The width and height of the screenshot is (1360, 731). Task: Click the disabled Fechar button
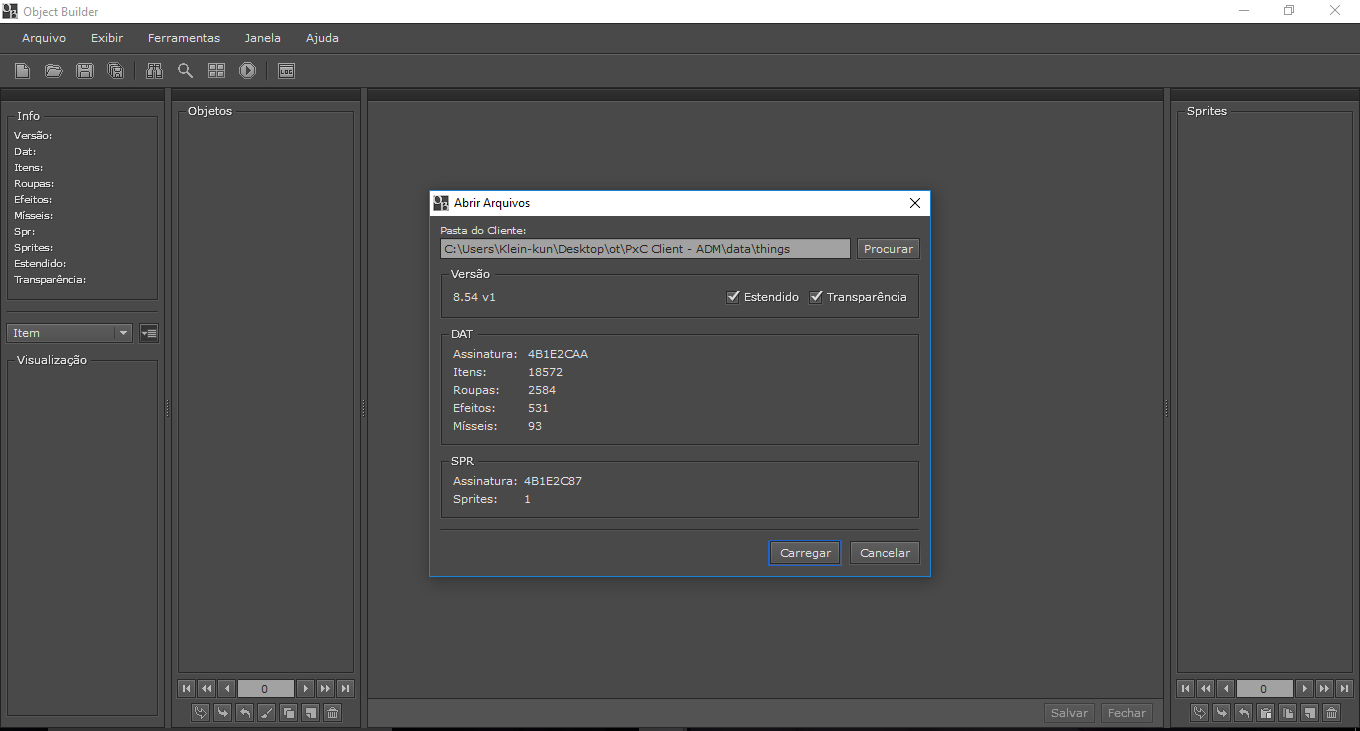pos(1126,713)
